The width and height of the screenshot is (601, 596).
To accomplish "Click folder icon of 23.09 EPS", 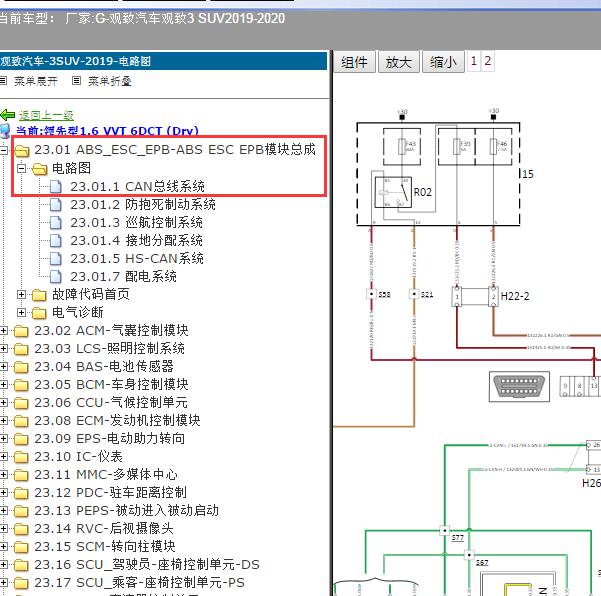I will (x=21, y=439).
